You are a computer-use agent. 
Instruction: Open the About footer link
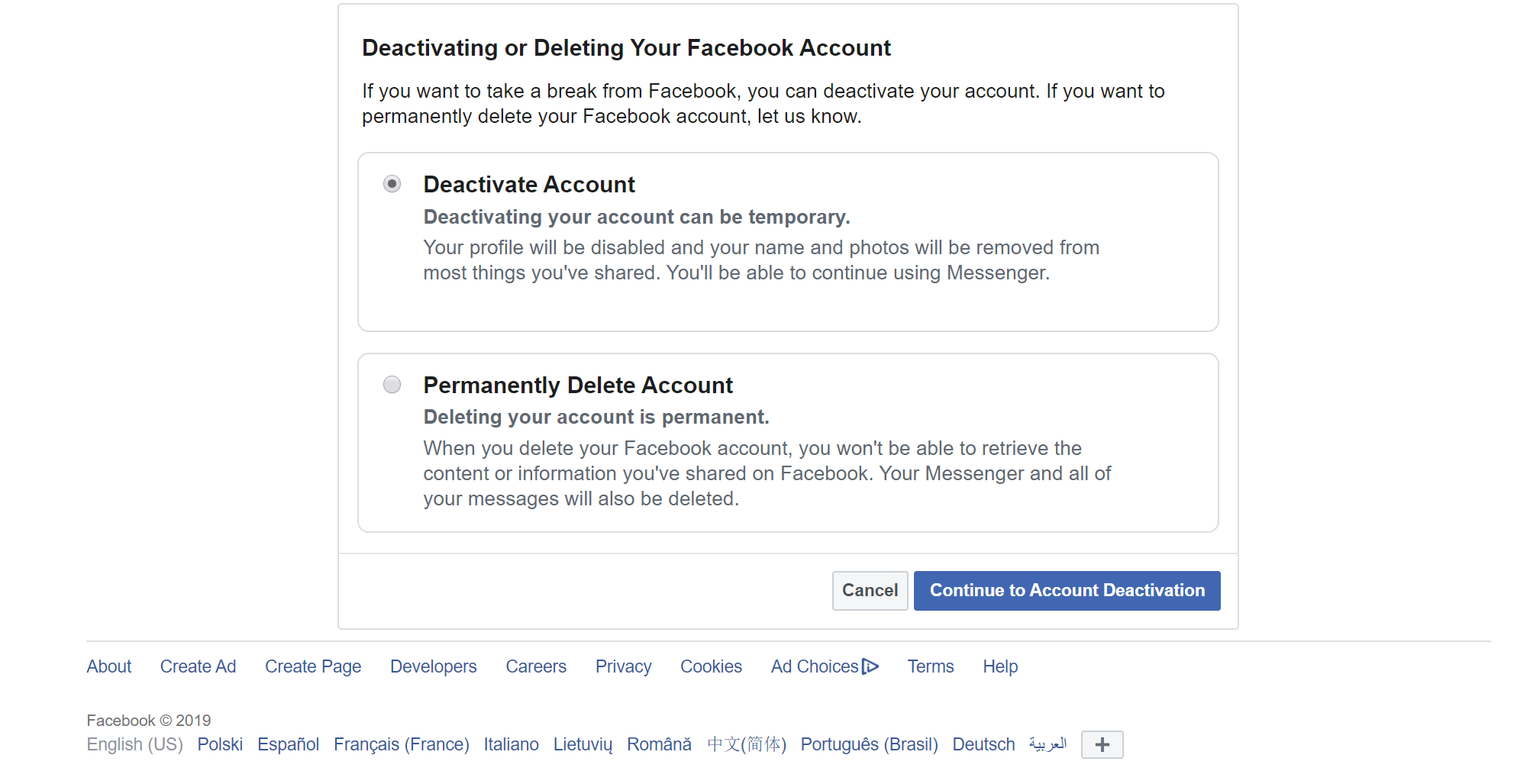click(x=109, y=666)
